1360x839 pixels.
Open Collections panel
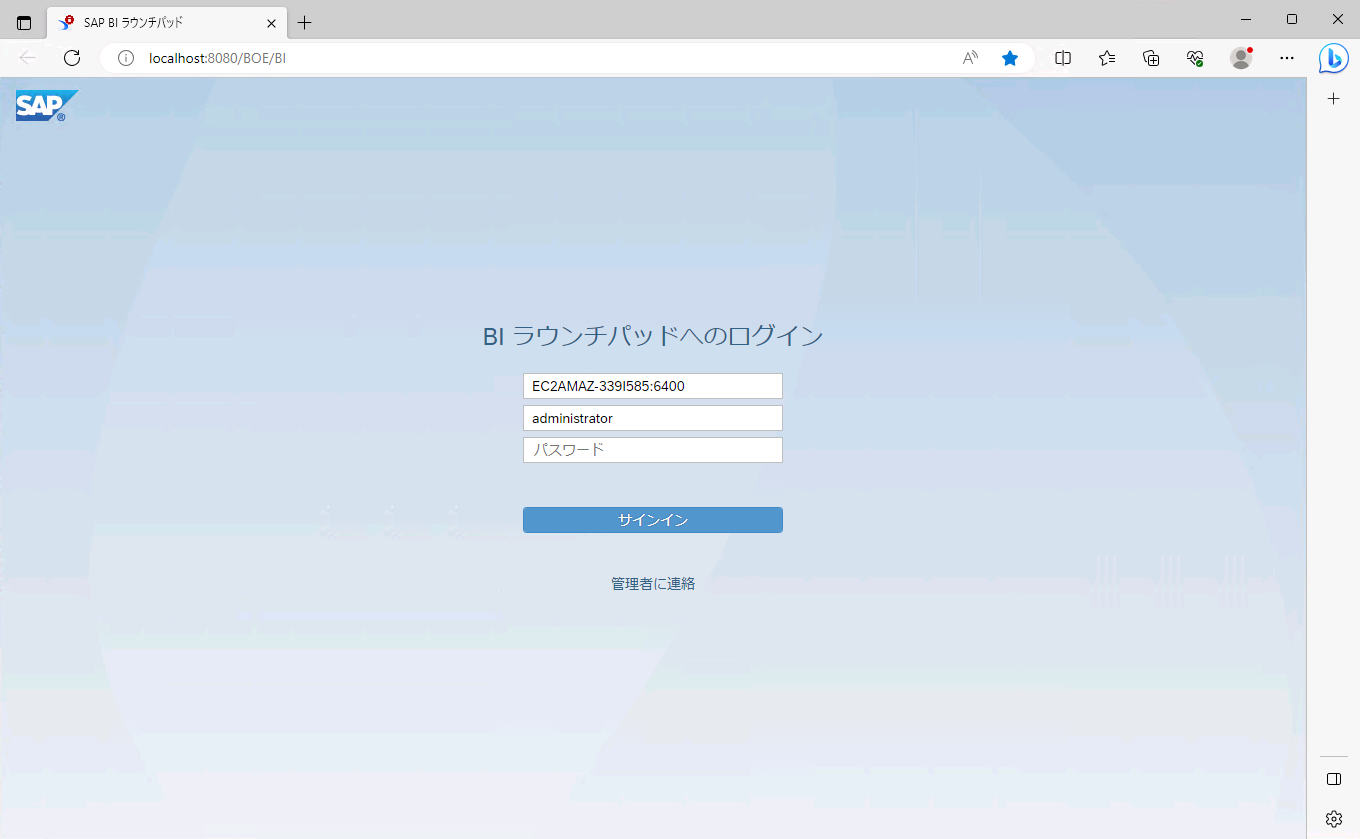tap(1151, 58)
